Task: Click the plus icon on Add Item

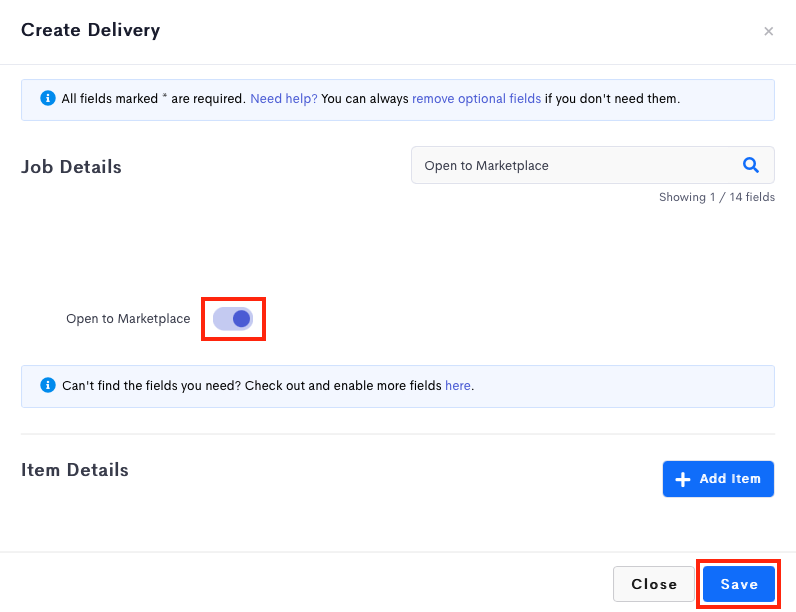Action: point(683,479)
